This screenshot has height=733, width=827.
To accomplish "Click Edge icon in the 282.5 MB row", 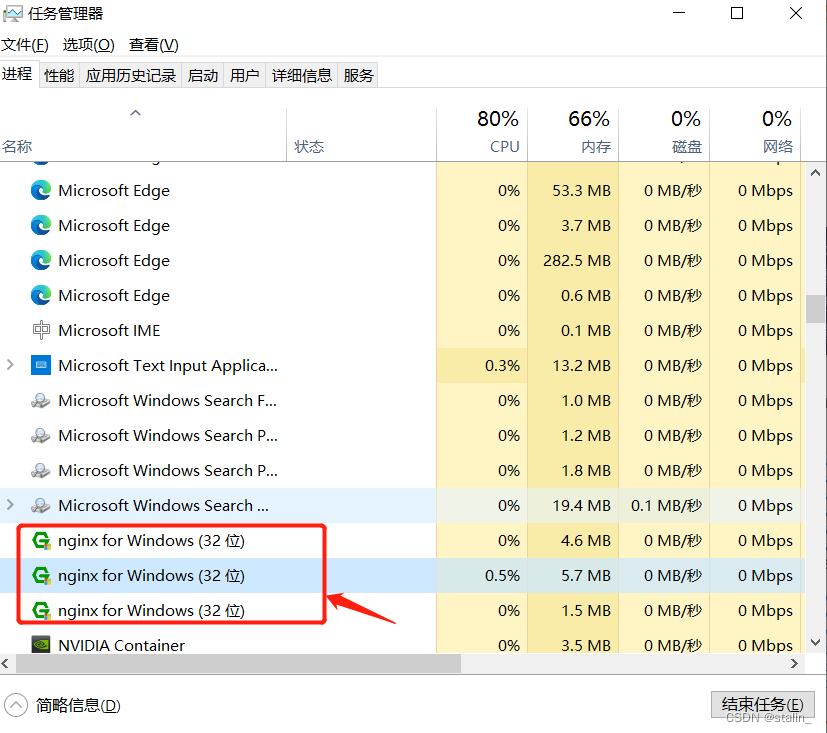I will click(41, 261).
